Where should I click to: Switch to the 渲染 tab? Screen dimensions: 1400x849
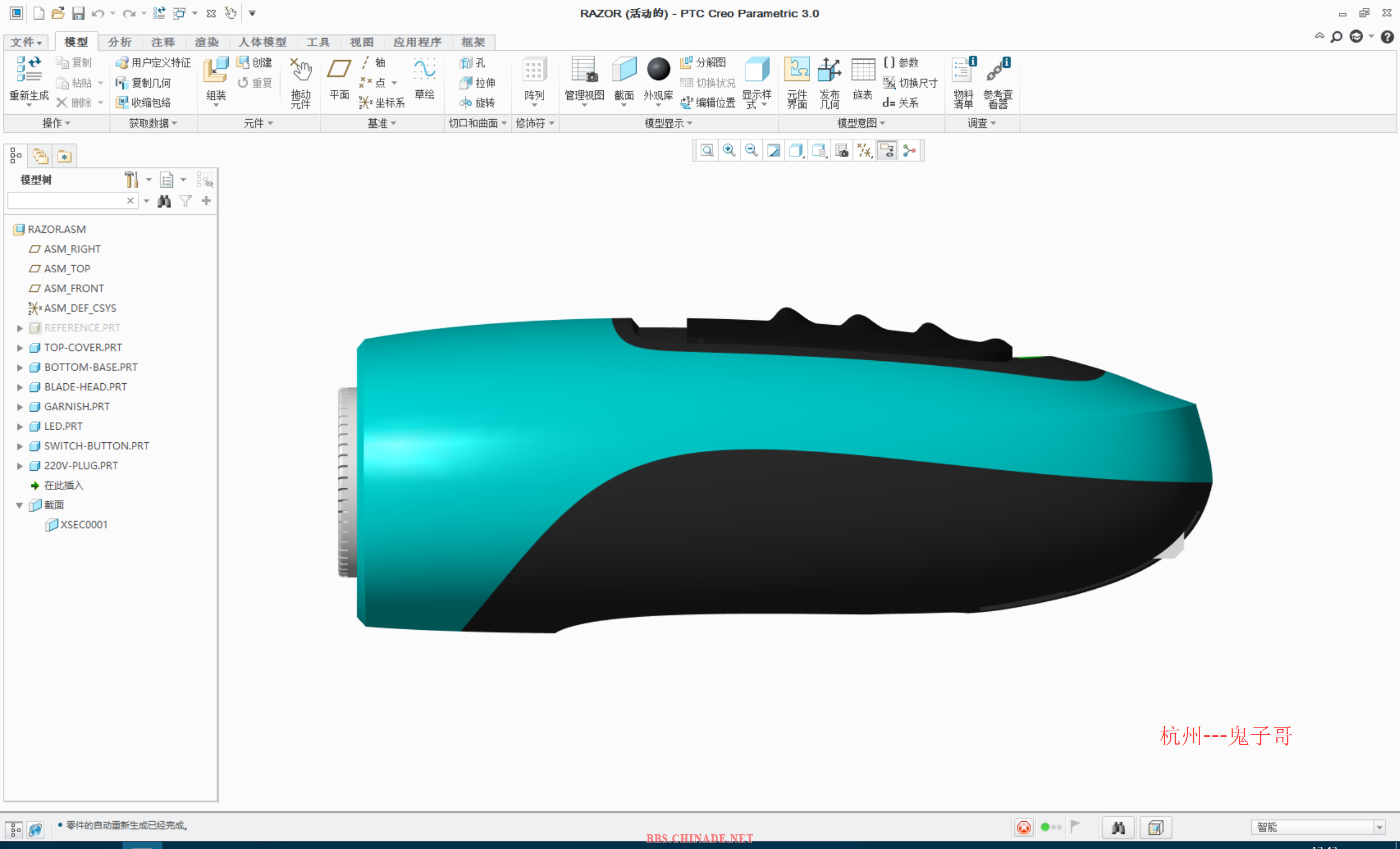click(206, 42)
